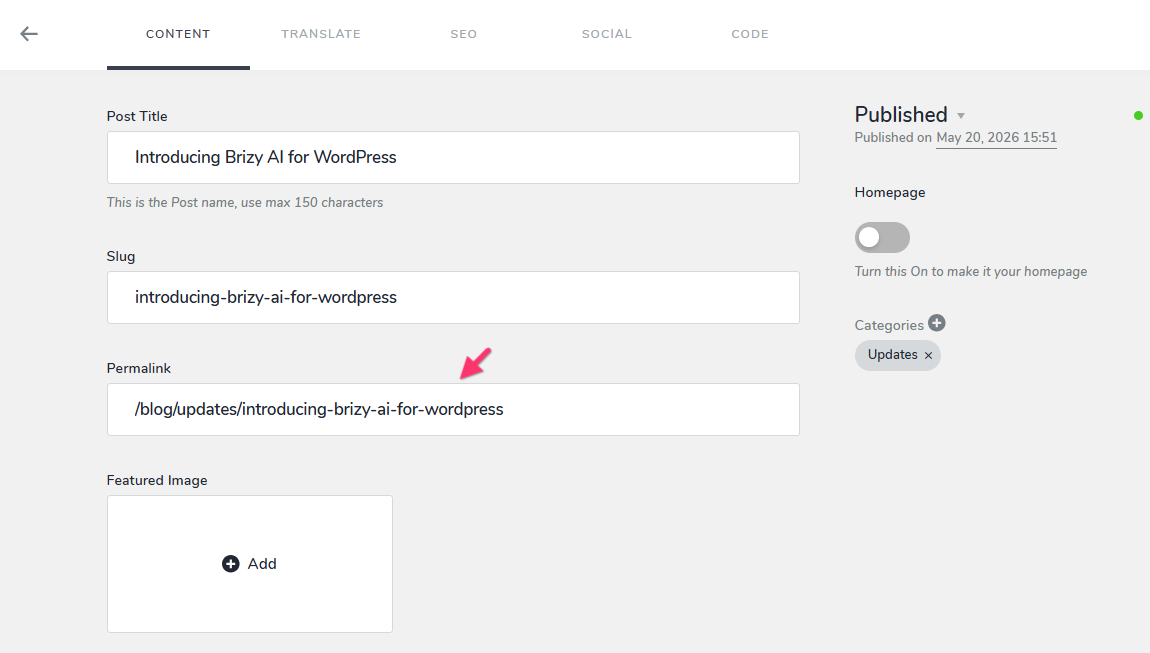1150x653 pixels.
Task: Toggle the Homepage switch on
Action: coord(882,237)
